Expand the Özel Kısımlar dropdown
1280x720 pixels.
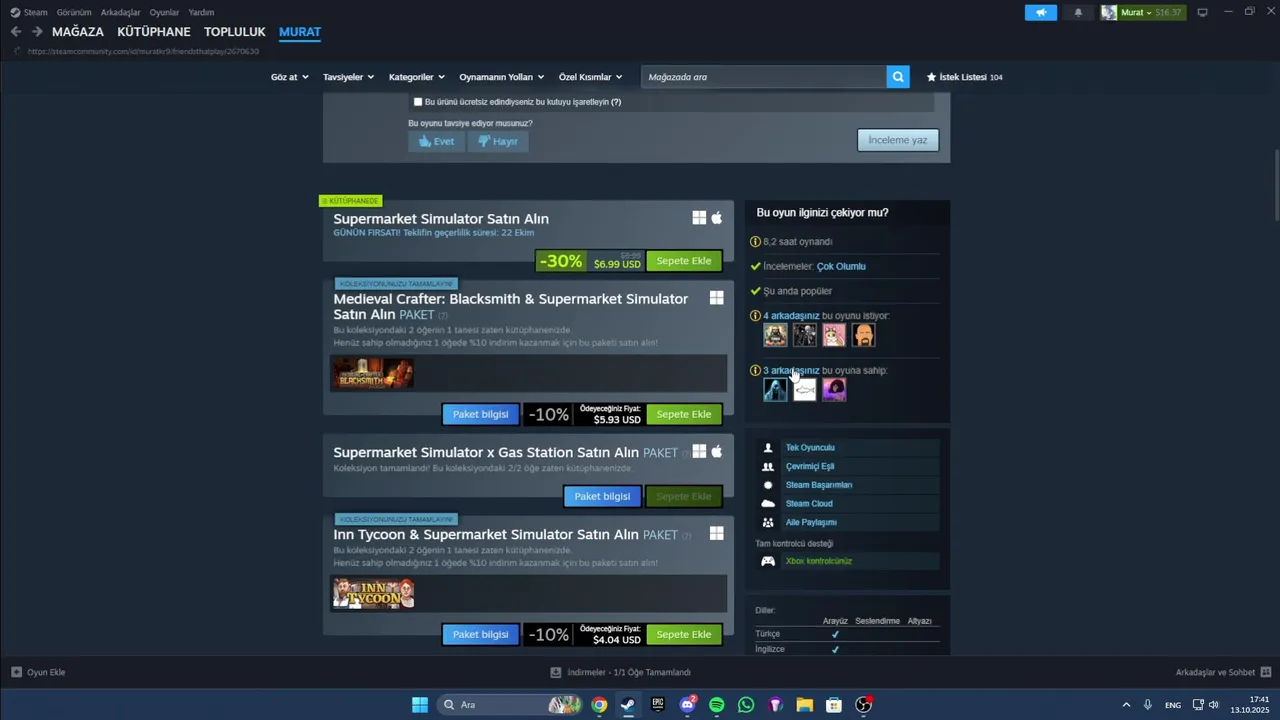[590, 77]
